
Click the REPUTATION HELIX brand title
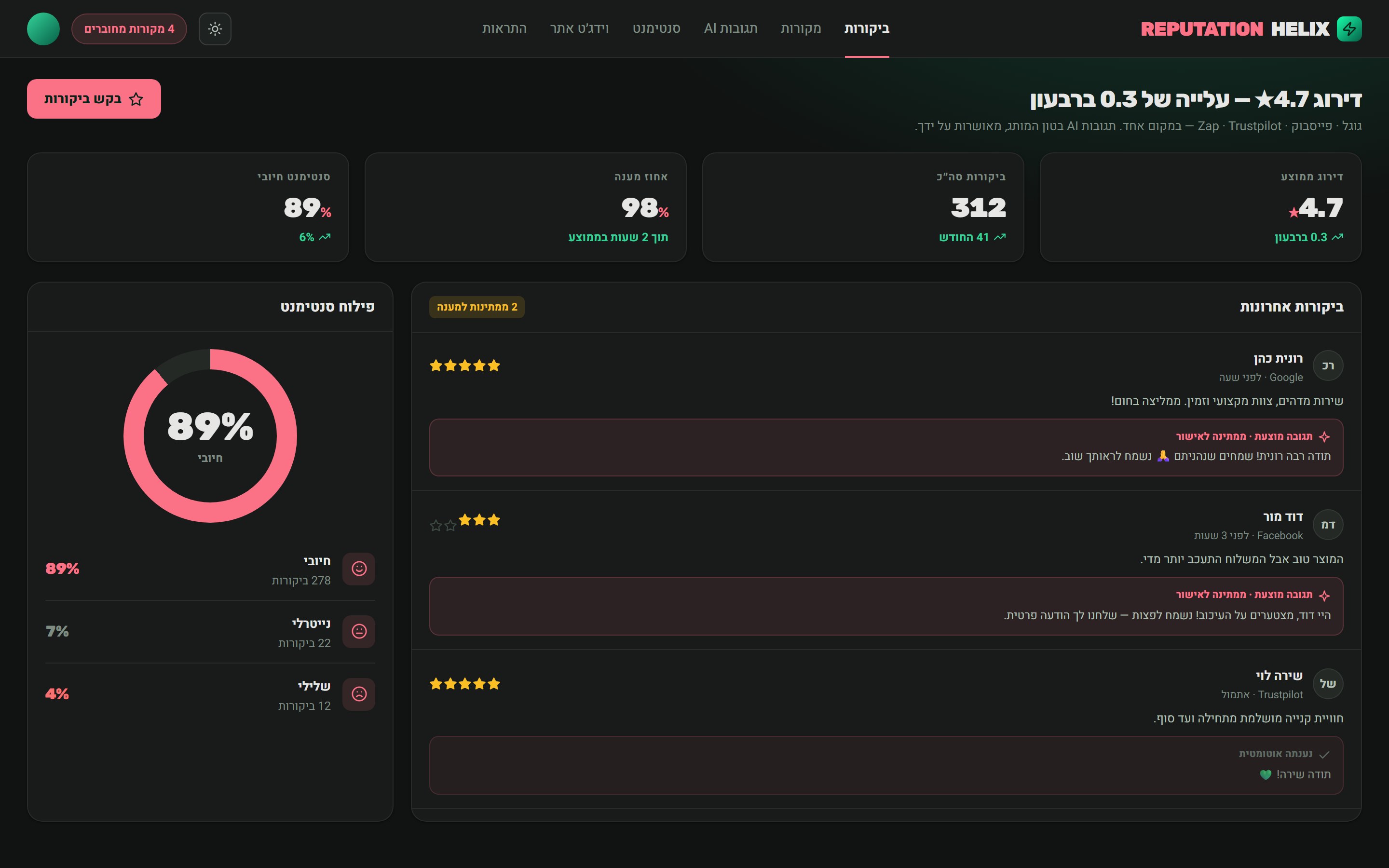pos(1235,29)
